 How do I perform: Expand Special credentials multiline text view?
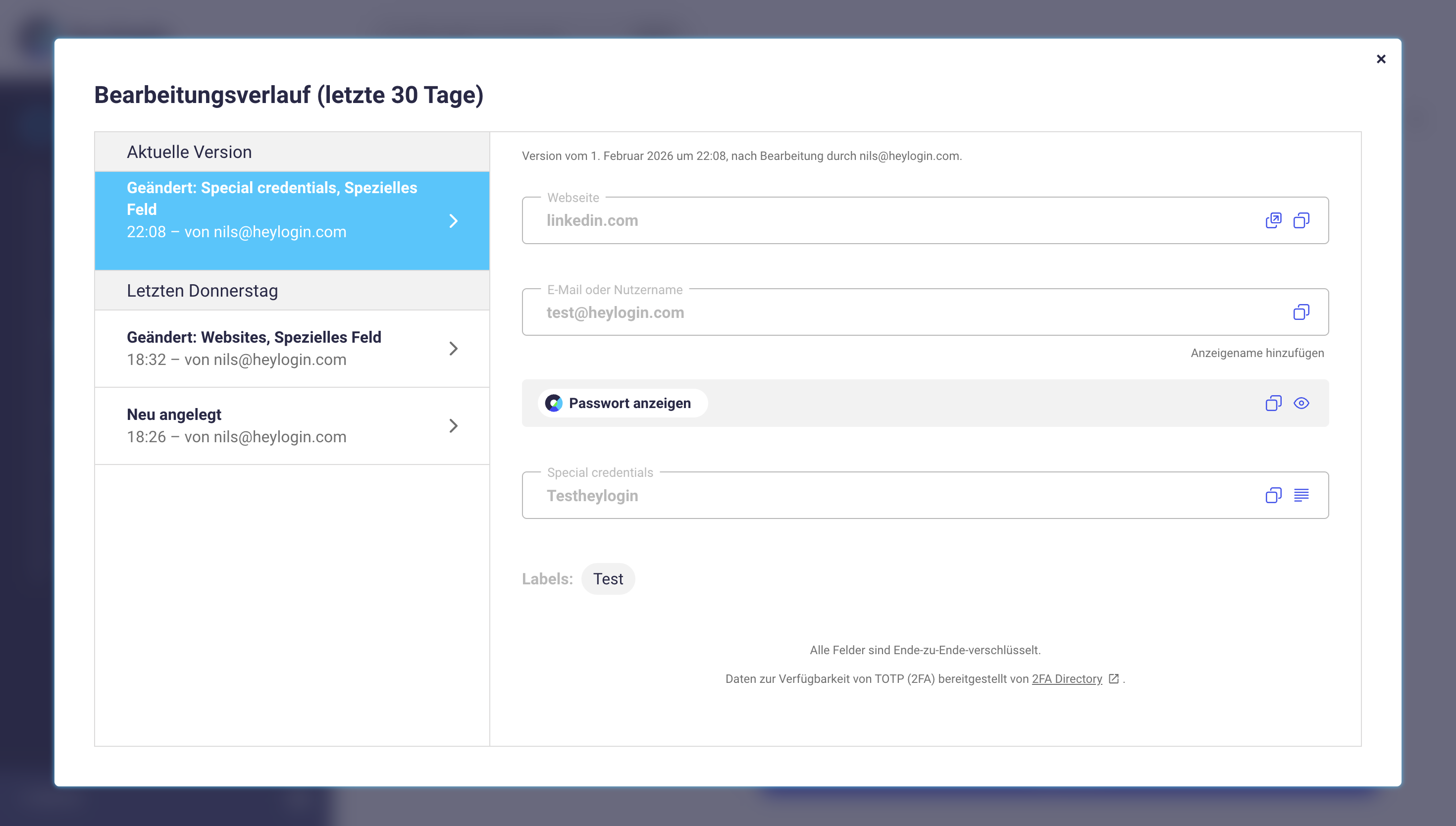1300,495
